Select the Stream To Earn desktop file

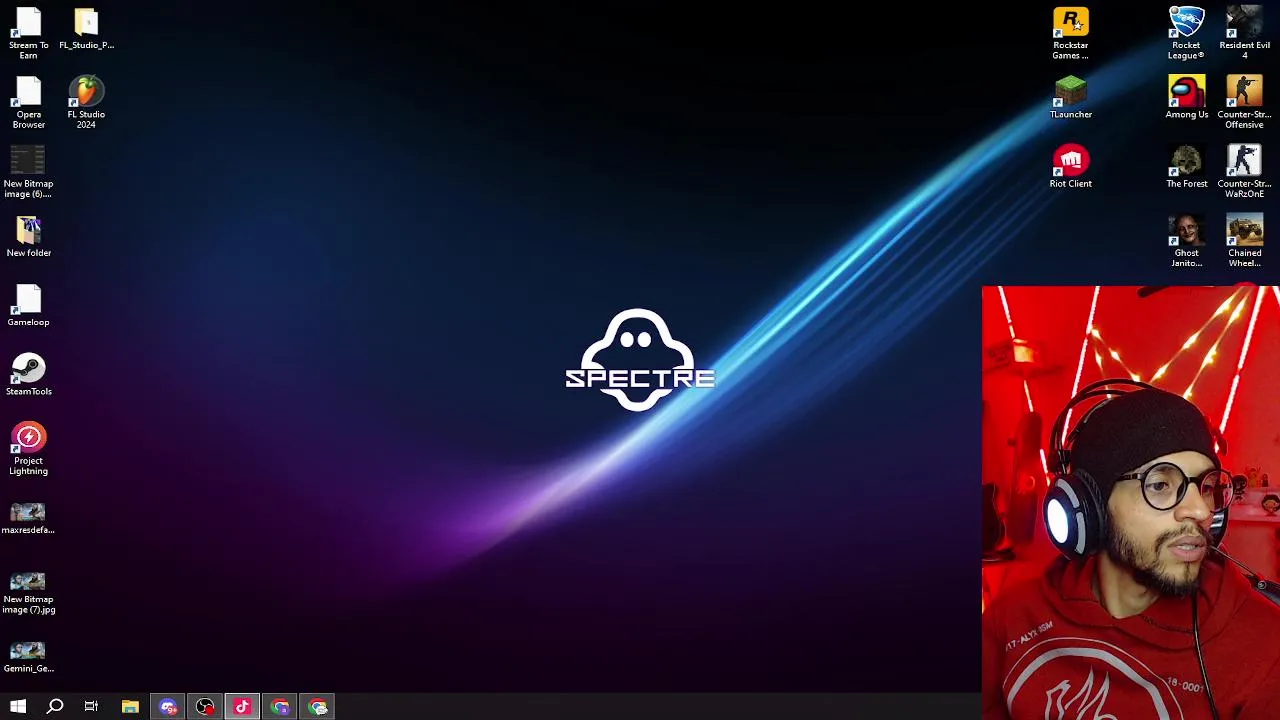28,33
